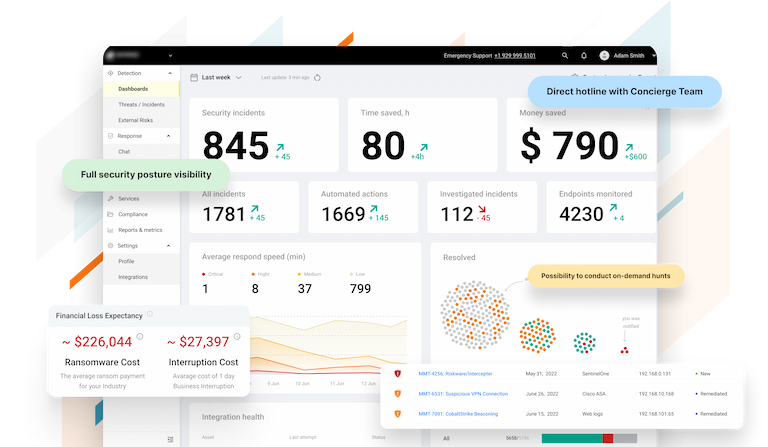The height and width of the screenshot is (447, 768).
Task: Click the Services wrench icon
Action: 110,198
